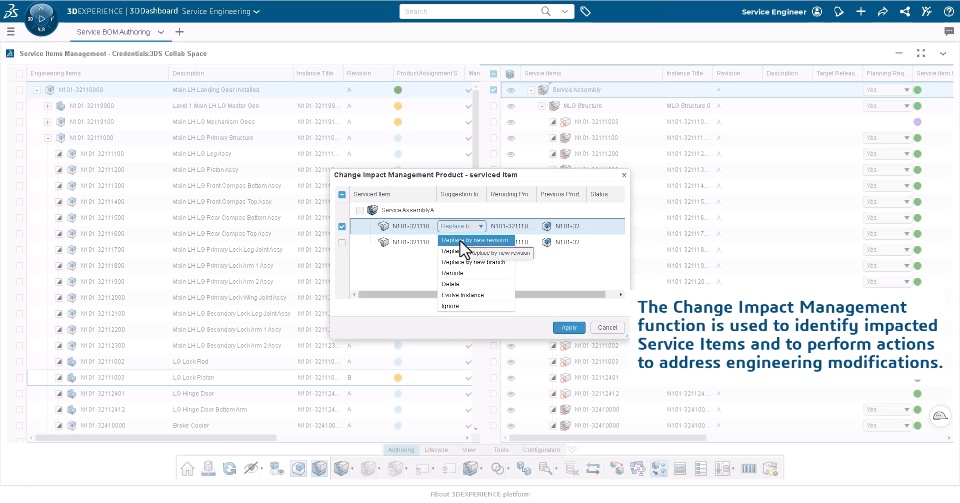Image resolution: width=960 pixels, height=503 pixels.
Task: Click the highlighted blue cube toolbar icon
Action: (298, 469)
